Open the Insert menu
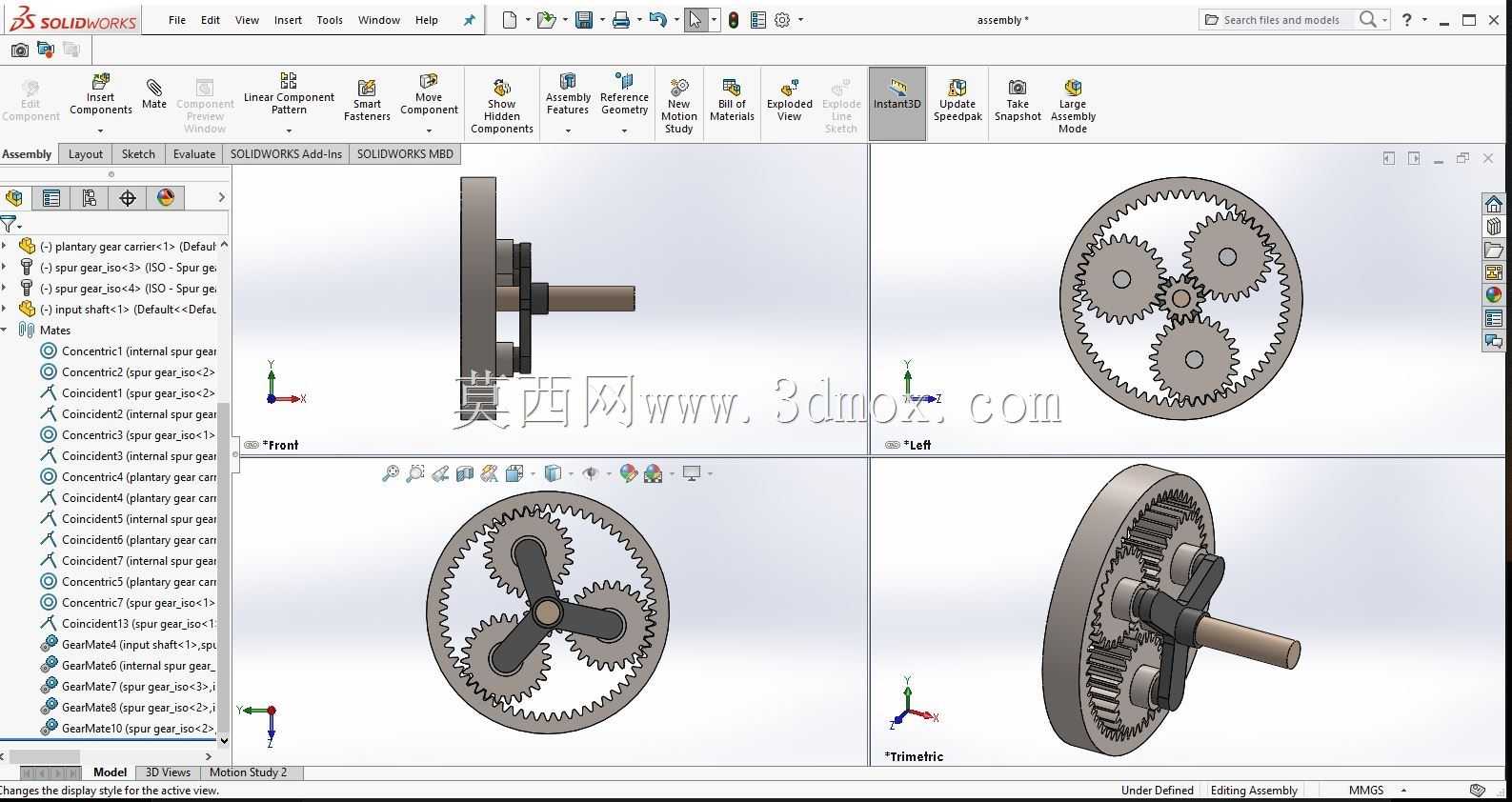Image resolution: width=1512 pixels, height=802 pixels. point(288,20)
